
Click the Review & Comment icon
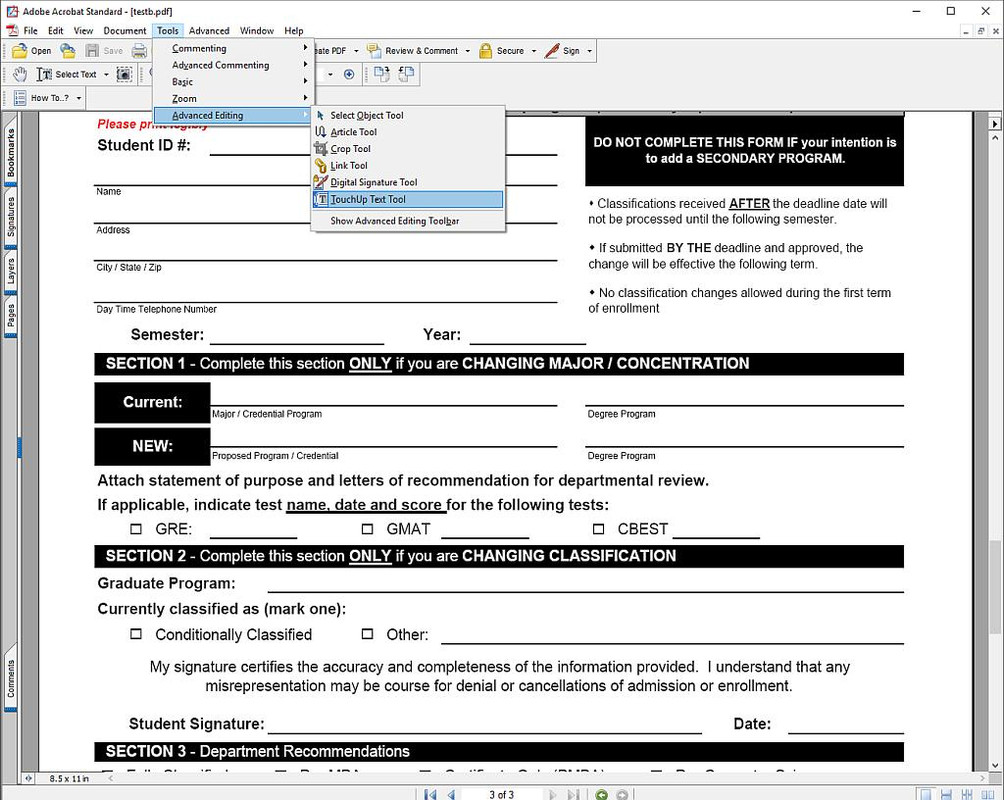click(x=374, y=51)
